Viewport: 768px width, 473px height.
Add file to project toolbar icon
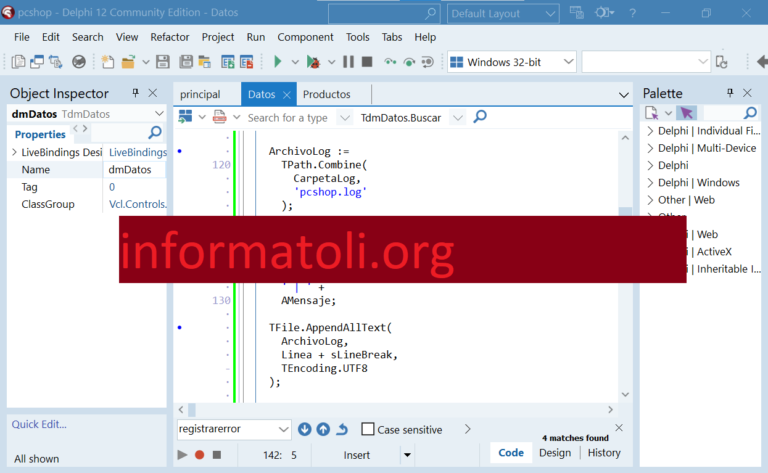228,62
